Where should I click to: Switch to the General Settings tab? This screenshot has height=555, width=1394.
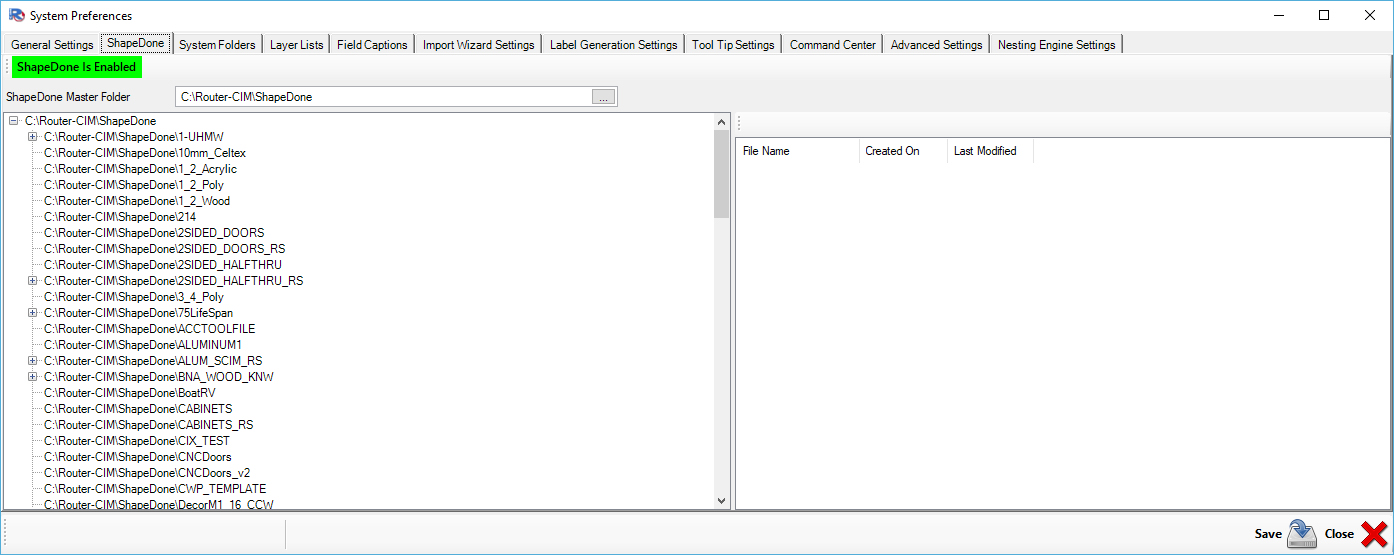[52, 45]
